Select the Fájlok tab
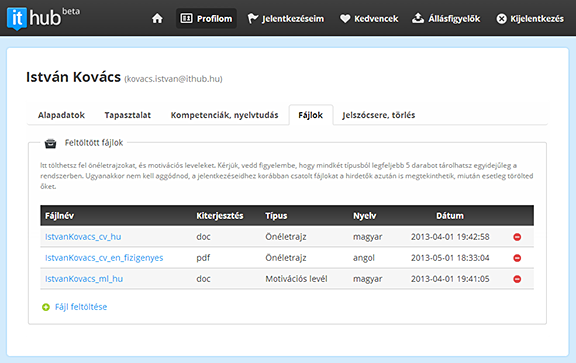The height and width of the screenshot is (363, 576). tap(311, 115)
